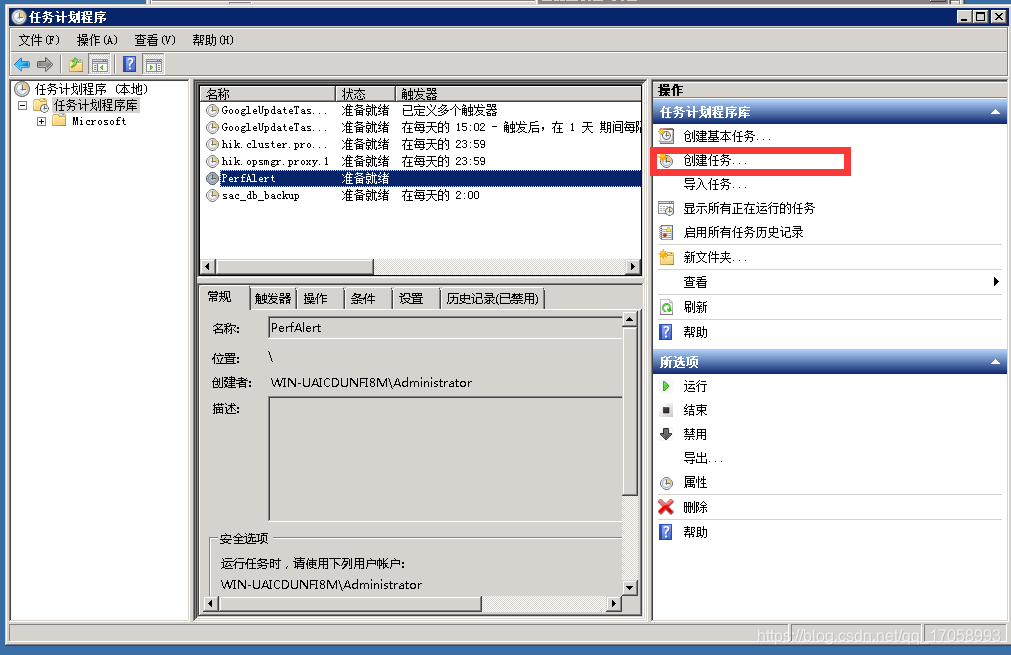
Task: Sort task list by 名称 column header
Action: pos(268,94)
